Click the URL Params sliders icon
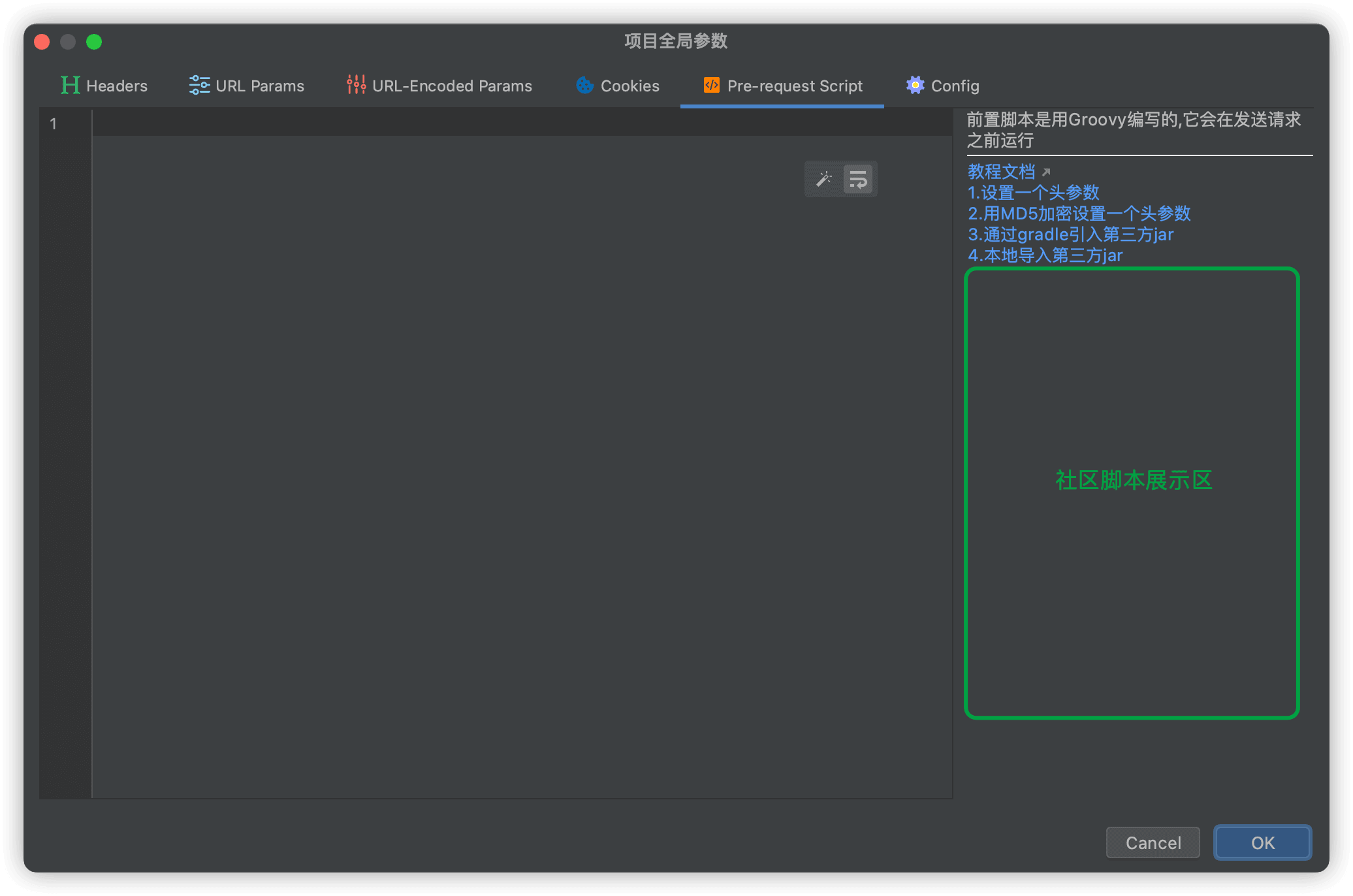Viewport: 1353px width, 896px height. pyautogui.click(x=198, y=85)
